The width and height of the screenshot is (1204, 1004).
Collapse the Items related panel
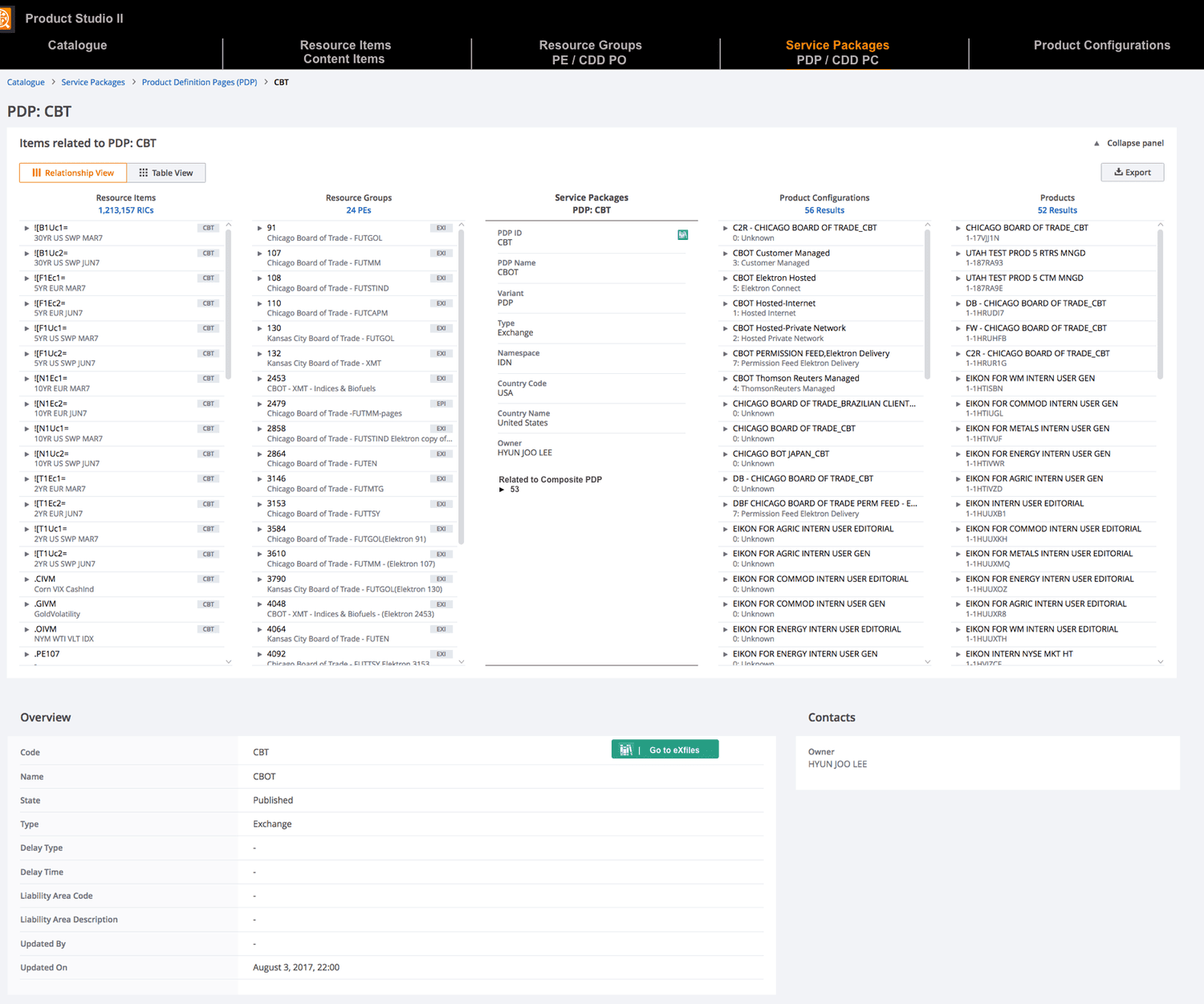(1129, 143)
